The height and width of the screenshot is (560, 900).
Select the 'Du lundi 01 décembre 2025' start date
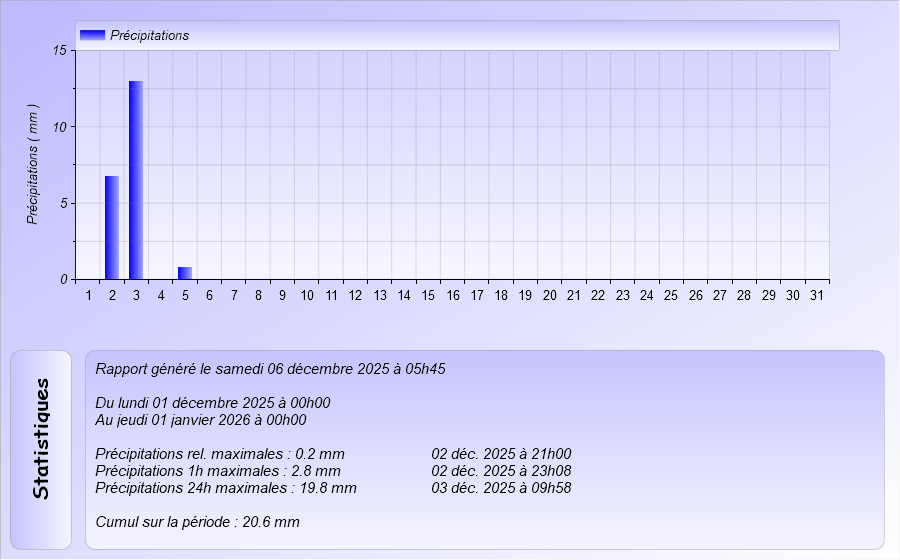[212, 403]
